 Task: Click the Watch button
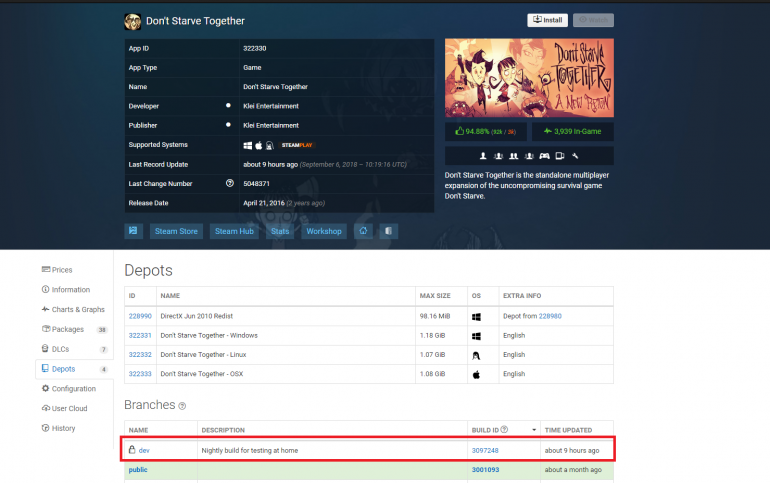click(593, 20)
